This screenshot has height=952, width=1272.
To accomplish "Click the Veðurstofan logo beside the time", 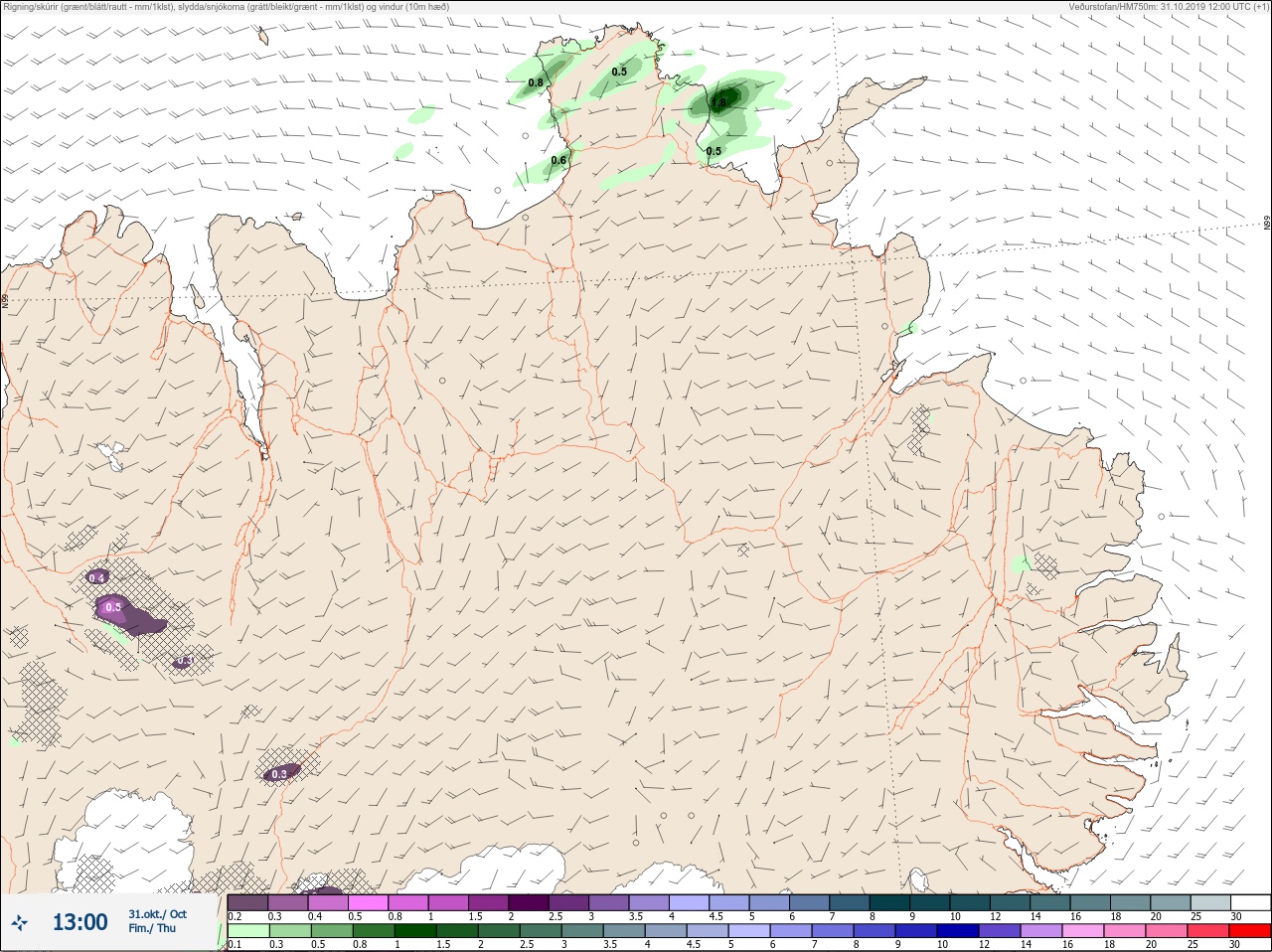I will tap(19, 923).
